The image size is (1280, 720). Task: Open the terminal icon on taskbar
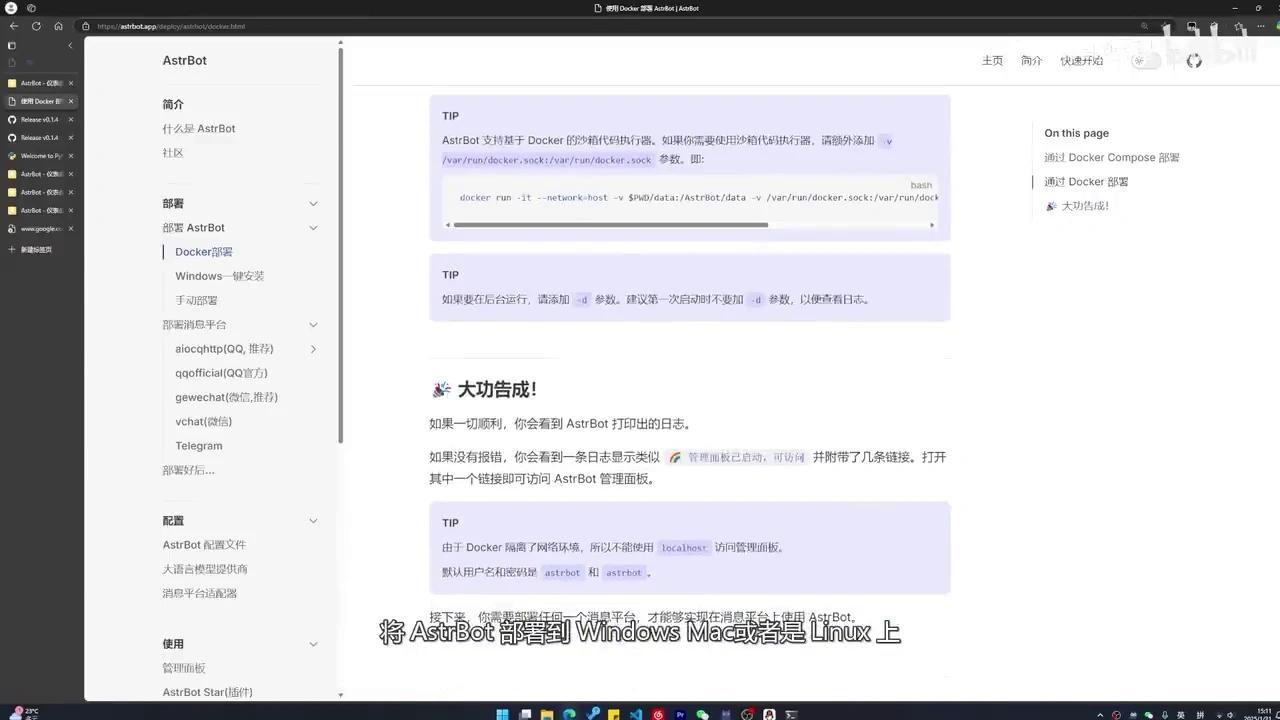click(x=791, y=714)
